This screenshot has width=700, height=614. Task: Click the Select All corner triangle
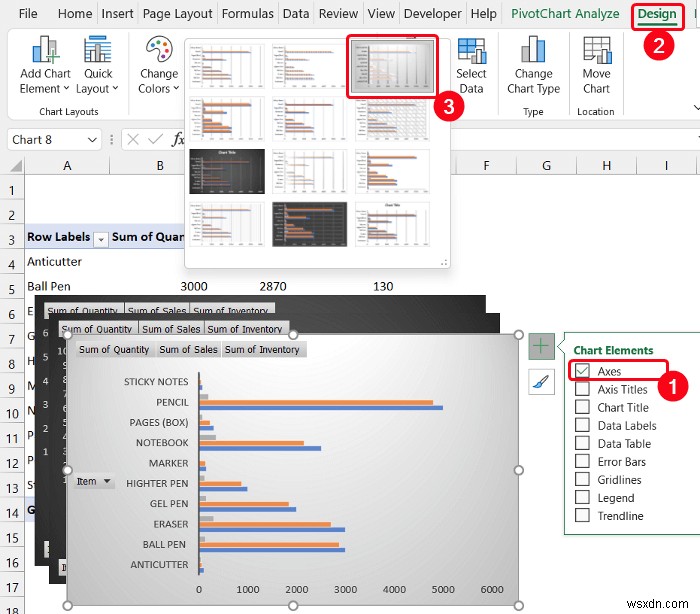point(16,166)
